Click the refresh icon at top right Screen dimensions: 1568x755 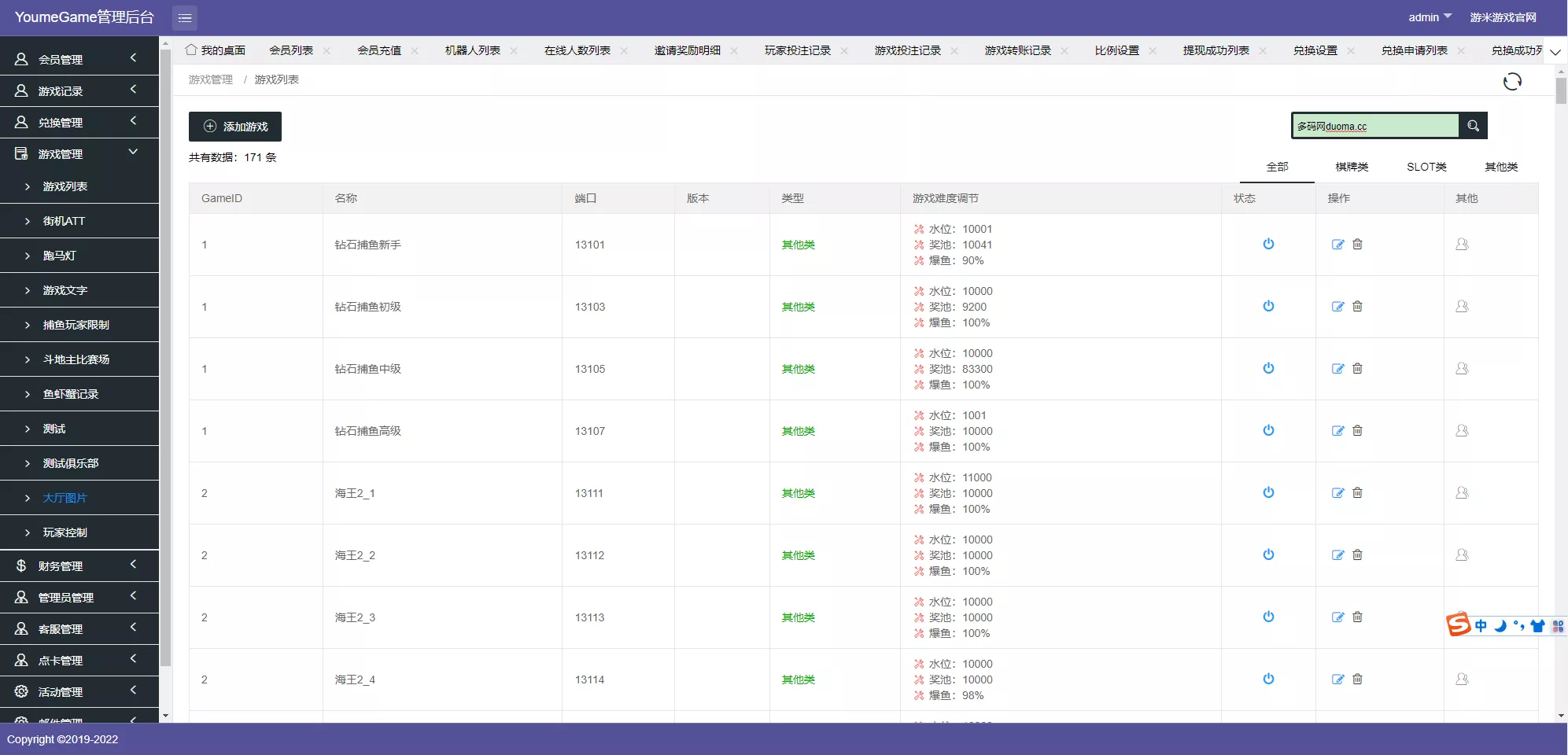1513,82
